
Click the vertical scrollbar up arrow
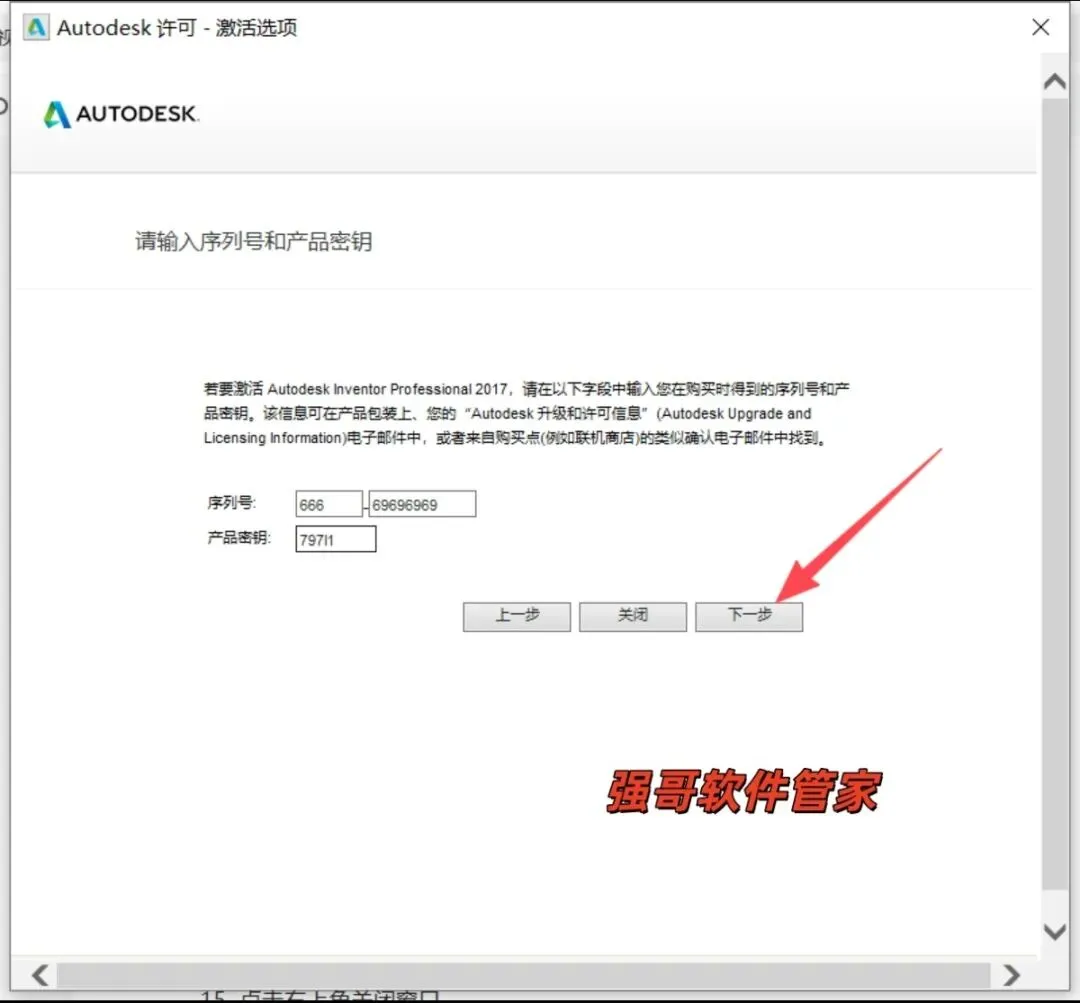(x=1054, y=81)
